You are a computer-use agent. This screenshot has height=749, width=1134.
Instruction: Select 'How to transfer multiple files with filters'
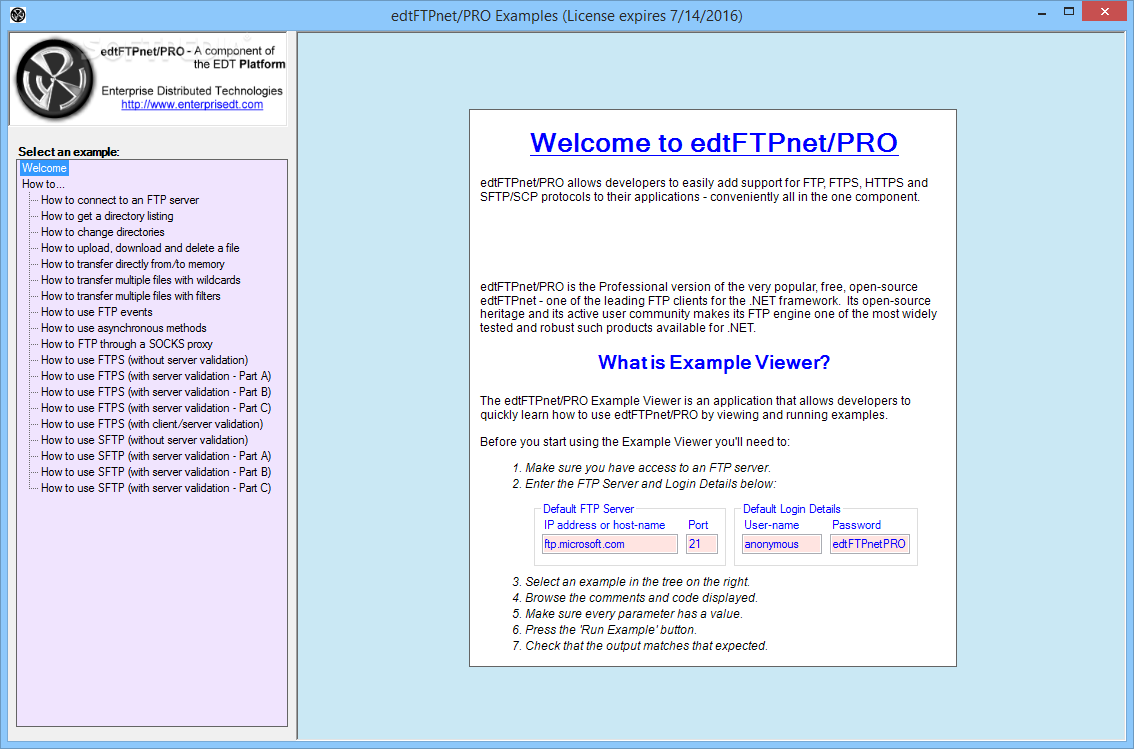point(131,296)
